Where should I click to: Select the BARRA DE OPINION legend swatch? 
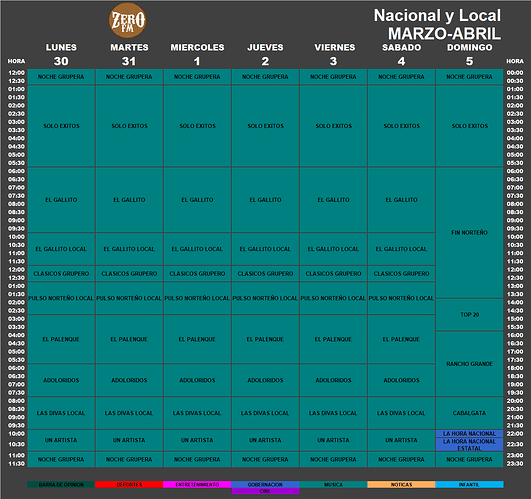click(61, 484)
